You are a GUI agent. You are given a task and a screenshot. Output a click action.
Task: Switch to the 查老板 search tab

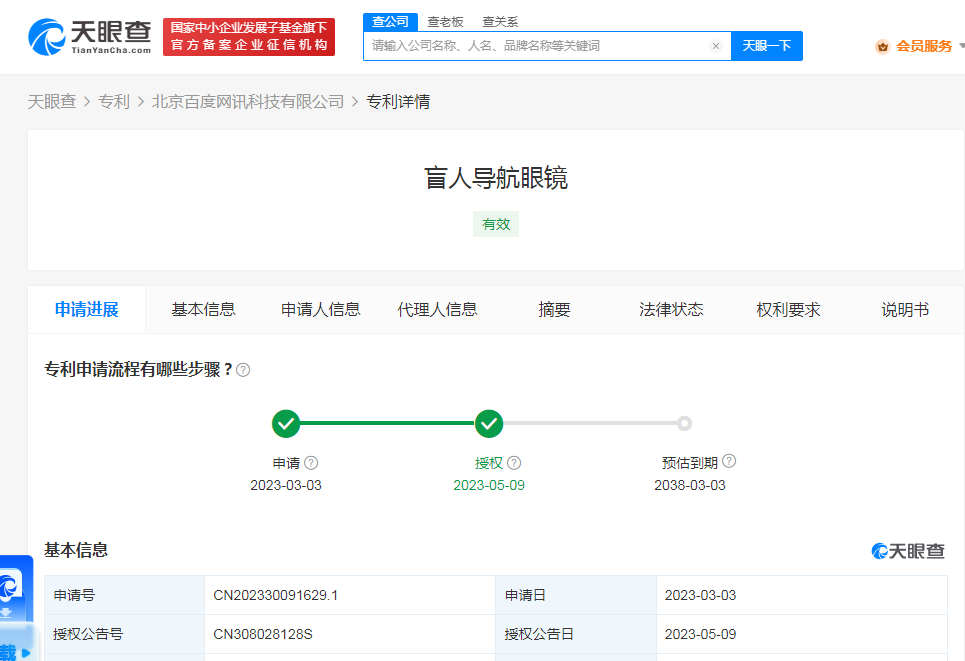coord(444,22)
